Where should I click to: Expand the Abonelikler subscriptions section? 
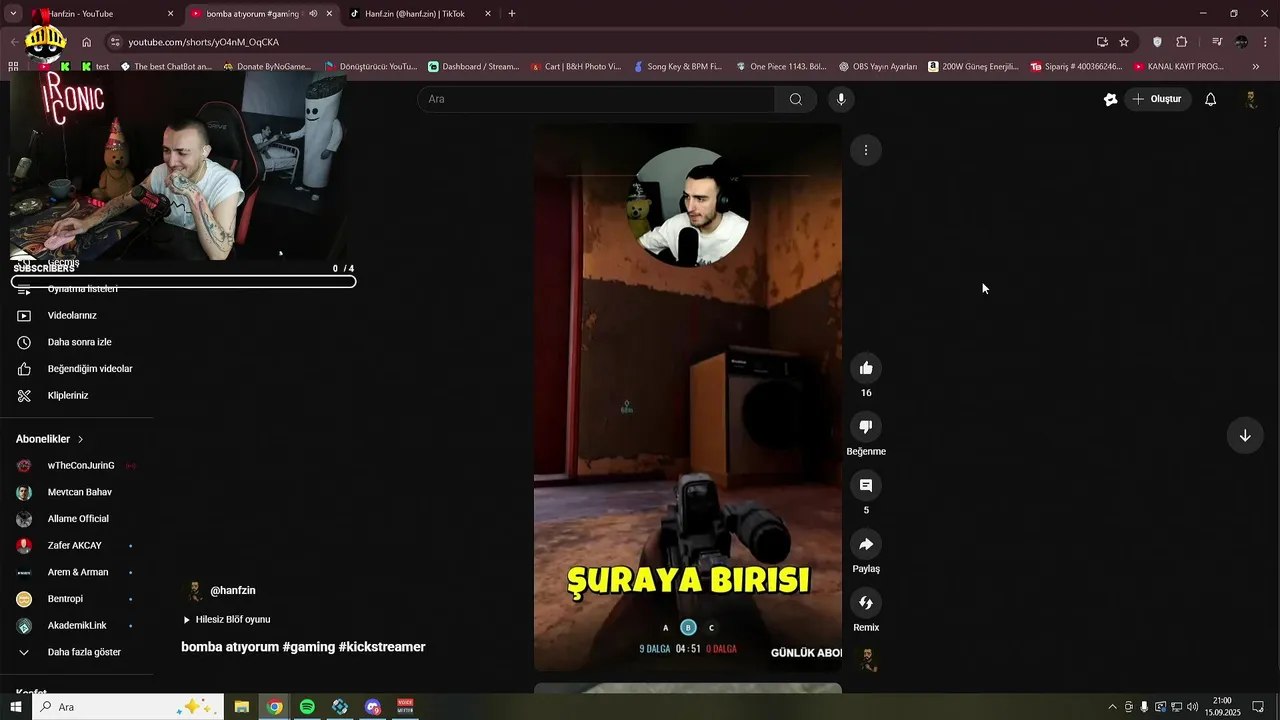[x=50, y=439]
